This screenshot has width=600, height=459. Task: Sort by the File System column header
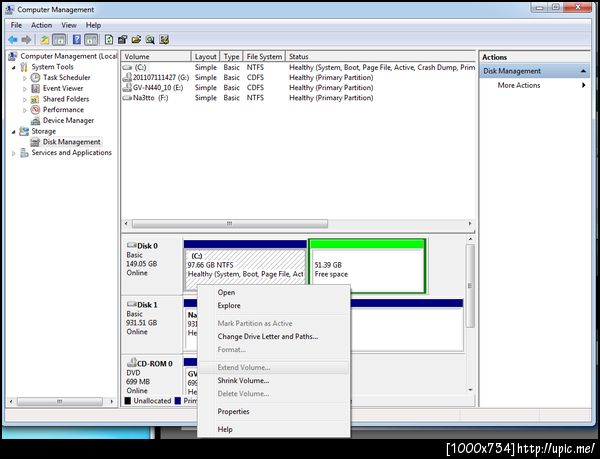[x=264, y=57]
